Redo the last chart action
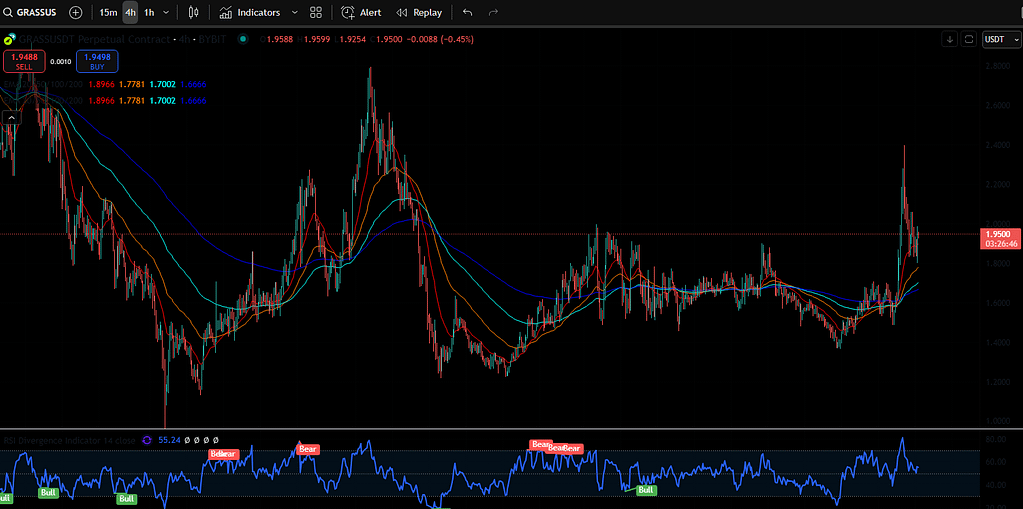This screenshot has height=509, width=1023. point(493,12)
